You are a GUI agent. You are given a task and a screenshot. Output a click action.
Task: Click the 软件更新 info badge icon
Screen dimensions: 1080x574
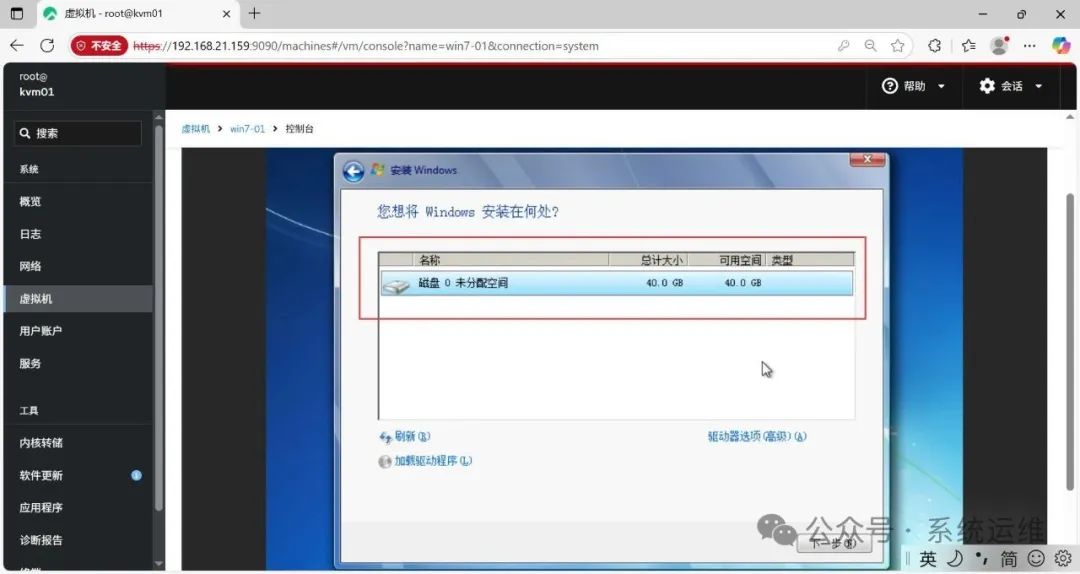point(136,475)
